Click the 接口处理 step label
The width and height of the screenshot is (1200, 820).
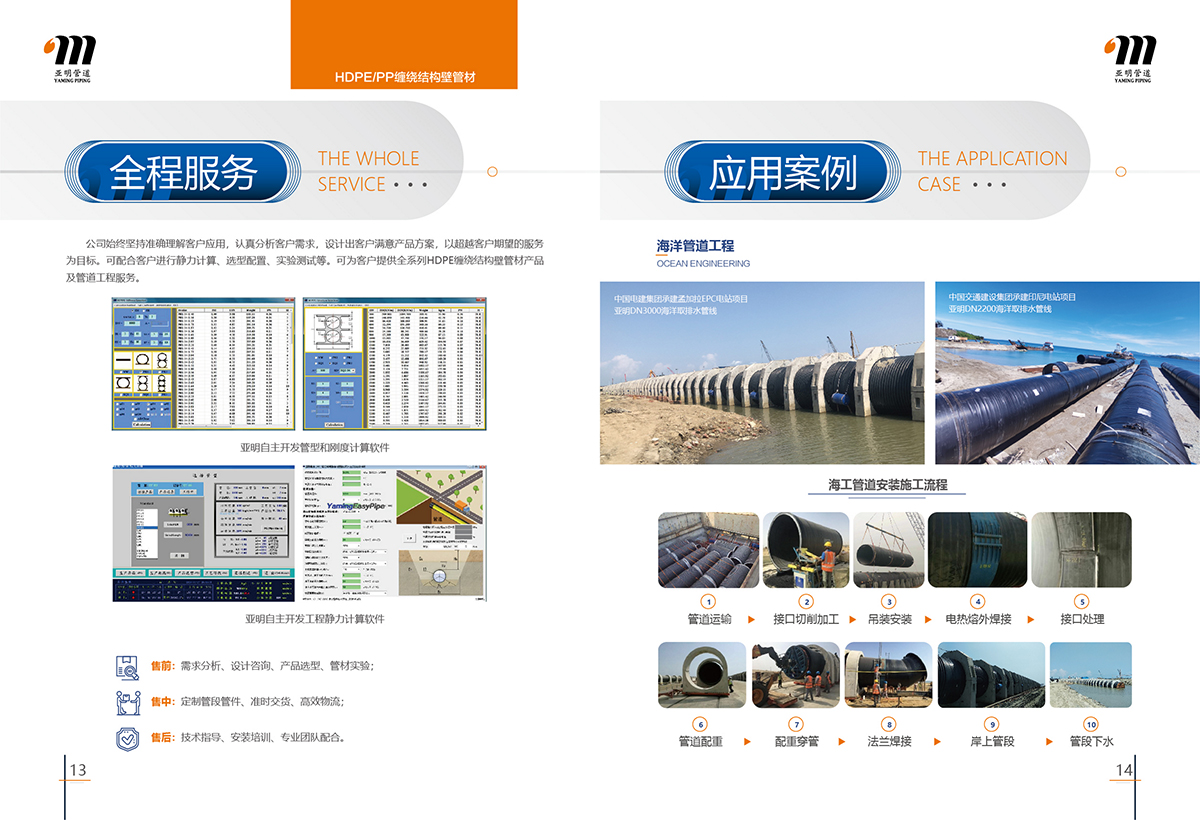(1082, 619)
